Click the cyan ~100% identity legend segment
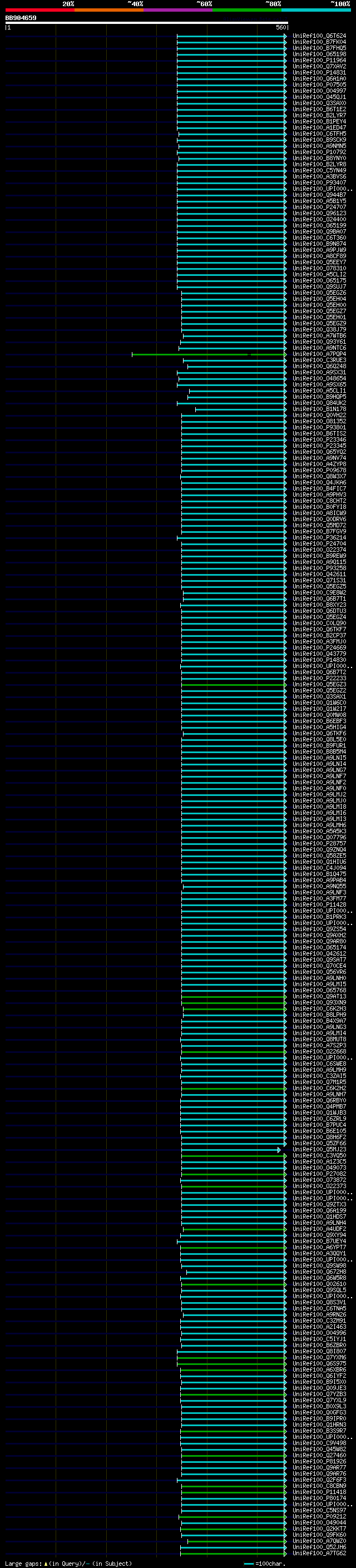 pyautogui.click(x=316, y=11)
